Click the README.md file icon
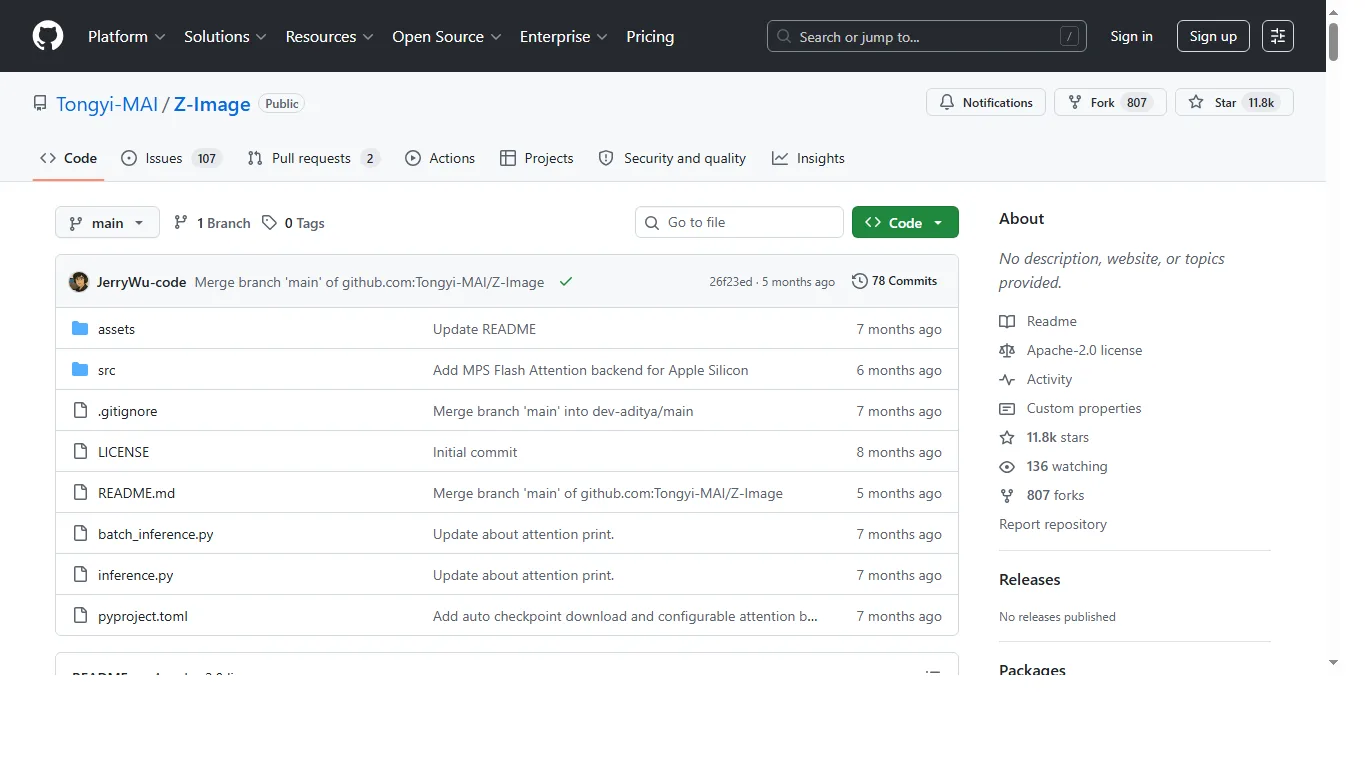1365x768 pixels. 81,493
